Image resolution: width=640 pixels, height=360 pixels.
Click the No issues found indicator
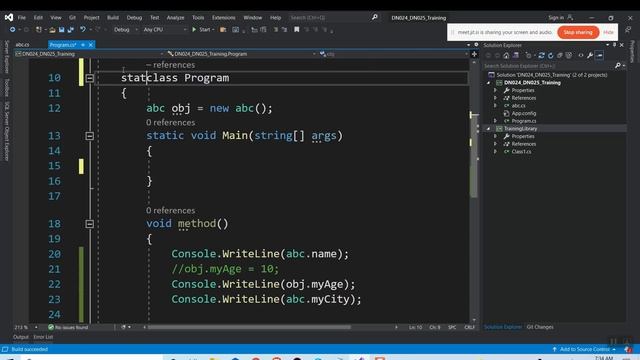pos(68,327)
